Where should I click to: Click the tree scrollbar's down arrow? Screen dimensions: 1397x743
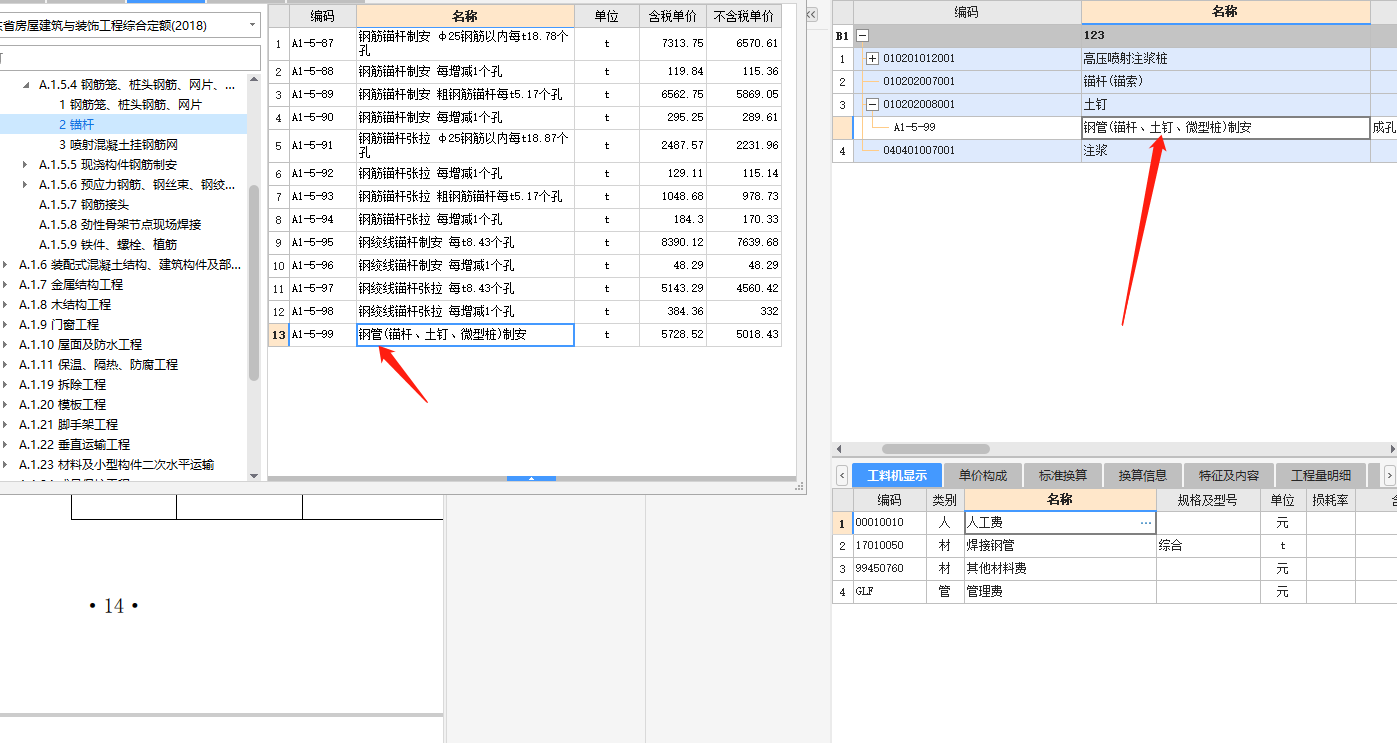click(x=254, y=476)
